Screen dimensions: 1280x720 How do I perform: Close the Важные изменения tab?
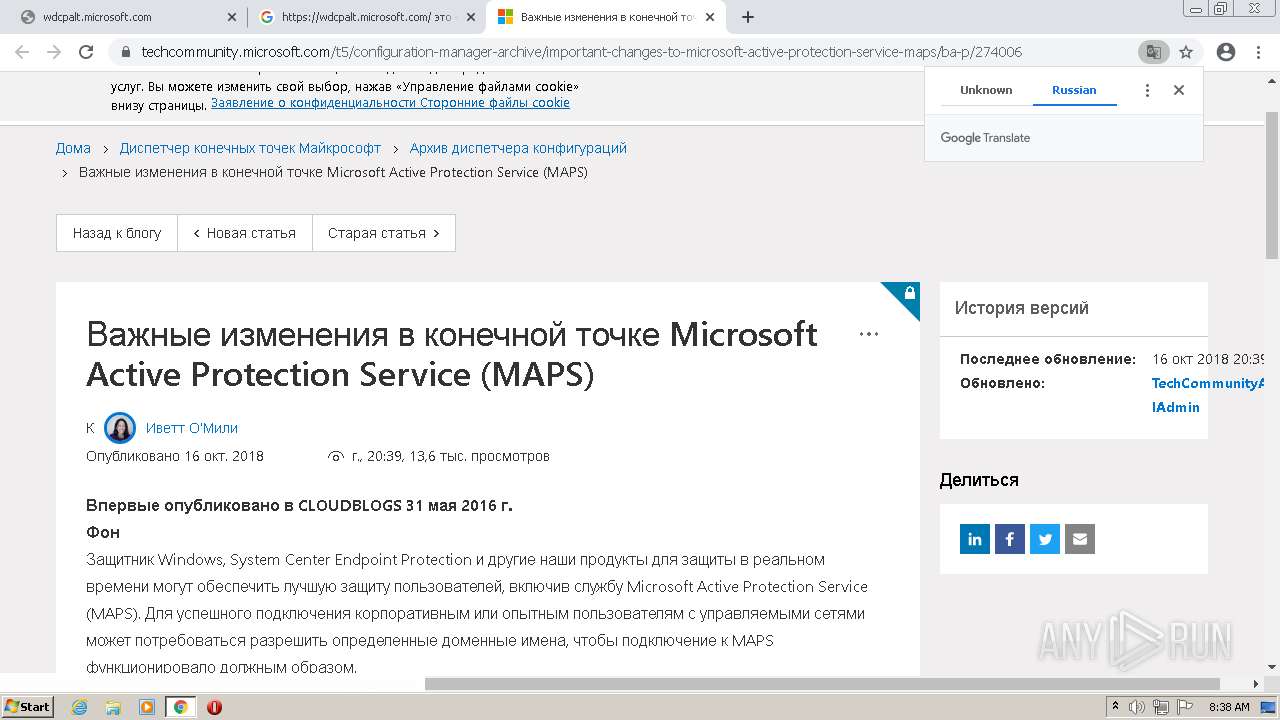click(711, 17)
